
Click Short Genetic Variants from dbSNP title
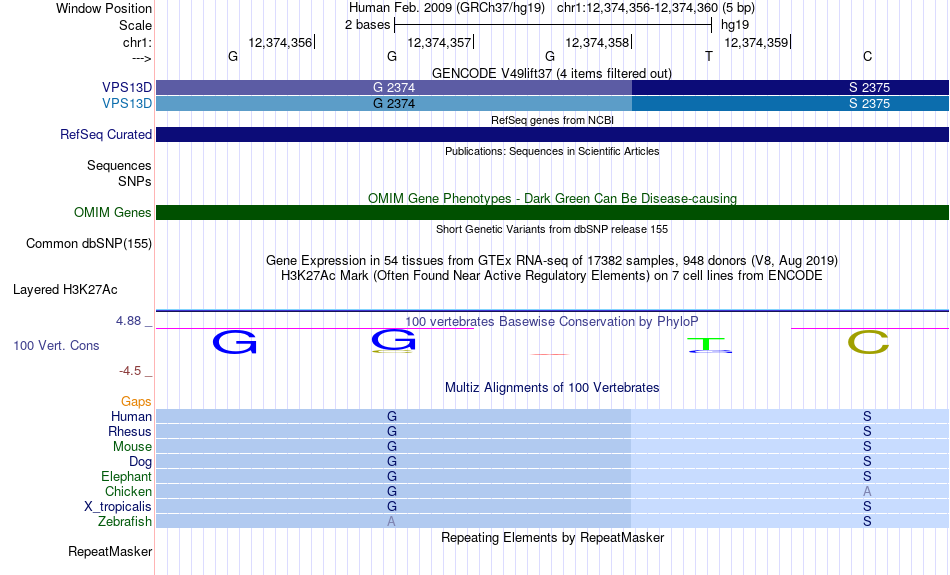(x=552, y=229)
